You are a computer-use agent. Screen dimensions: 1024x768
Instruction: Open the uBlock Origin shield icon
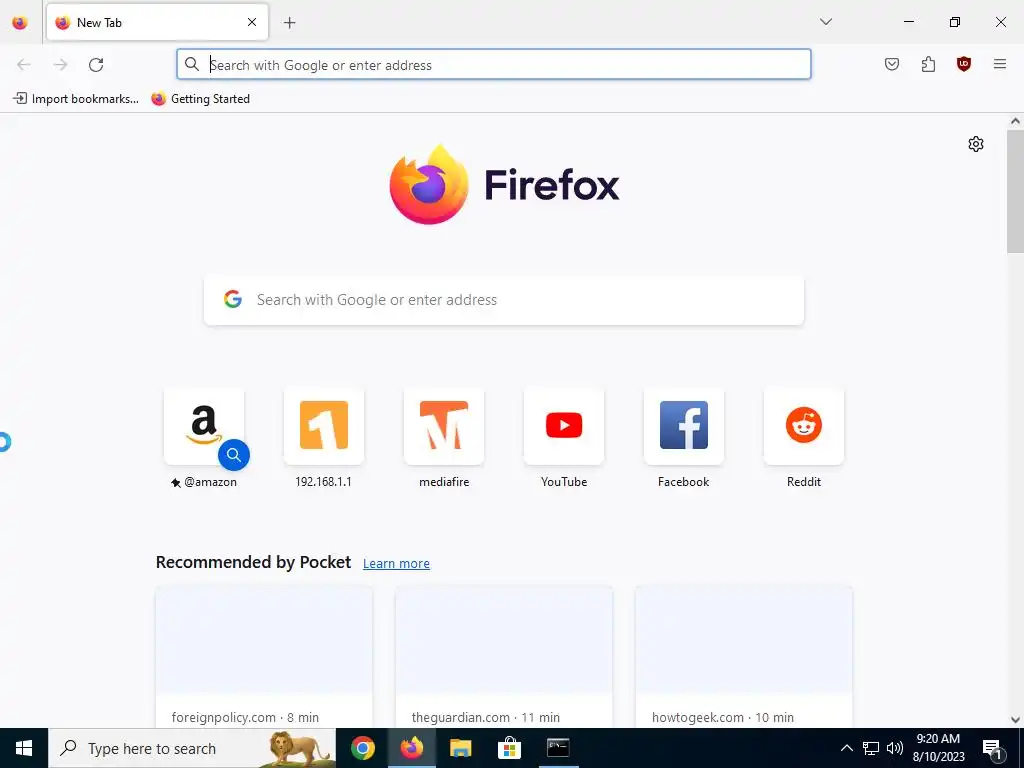tap(964, 64)
